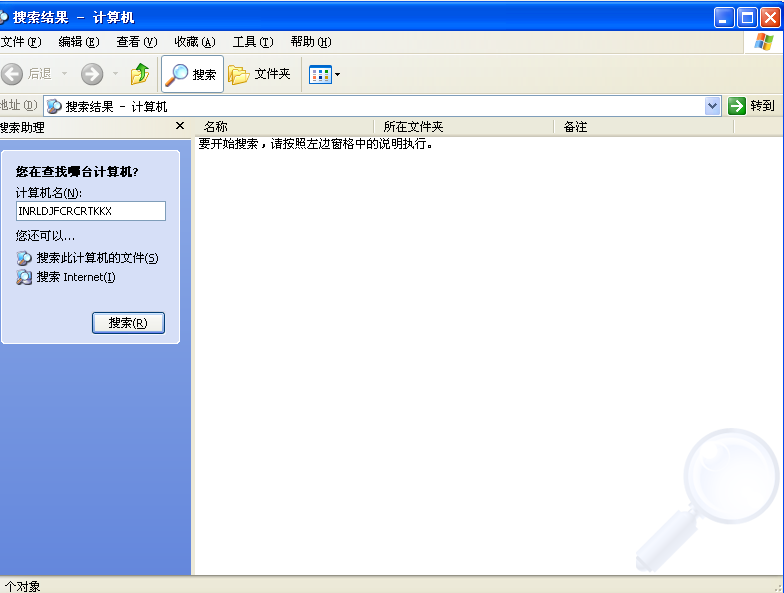
Task: Click the 计算机名 input field
Action: click(90, 211)
